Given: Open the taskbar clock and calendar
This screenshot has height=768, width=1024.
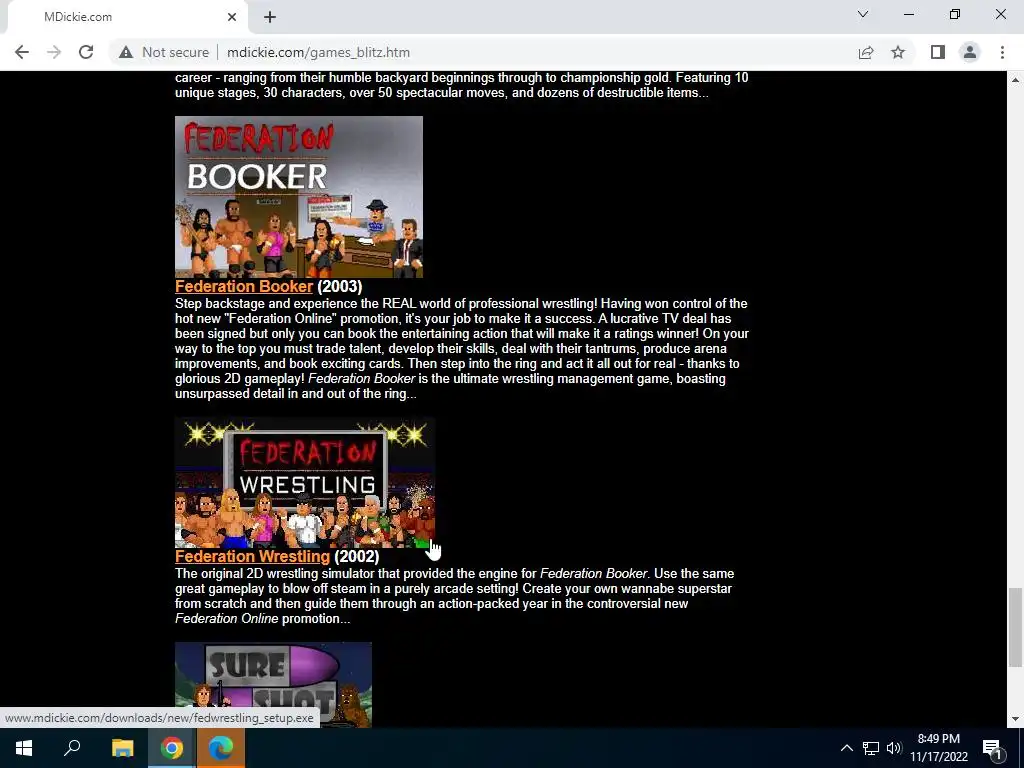Looking at the screenshot, I should [938, 748].
